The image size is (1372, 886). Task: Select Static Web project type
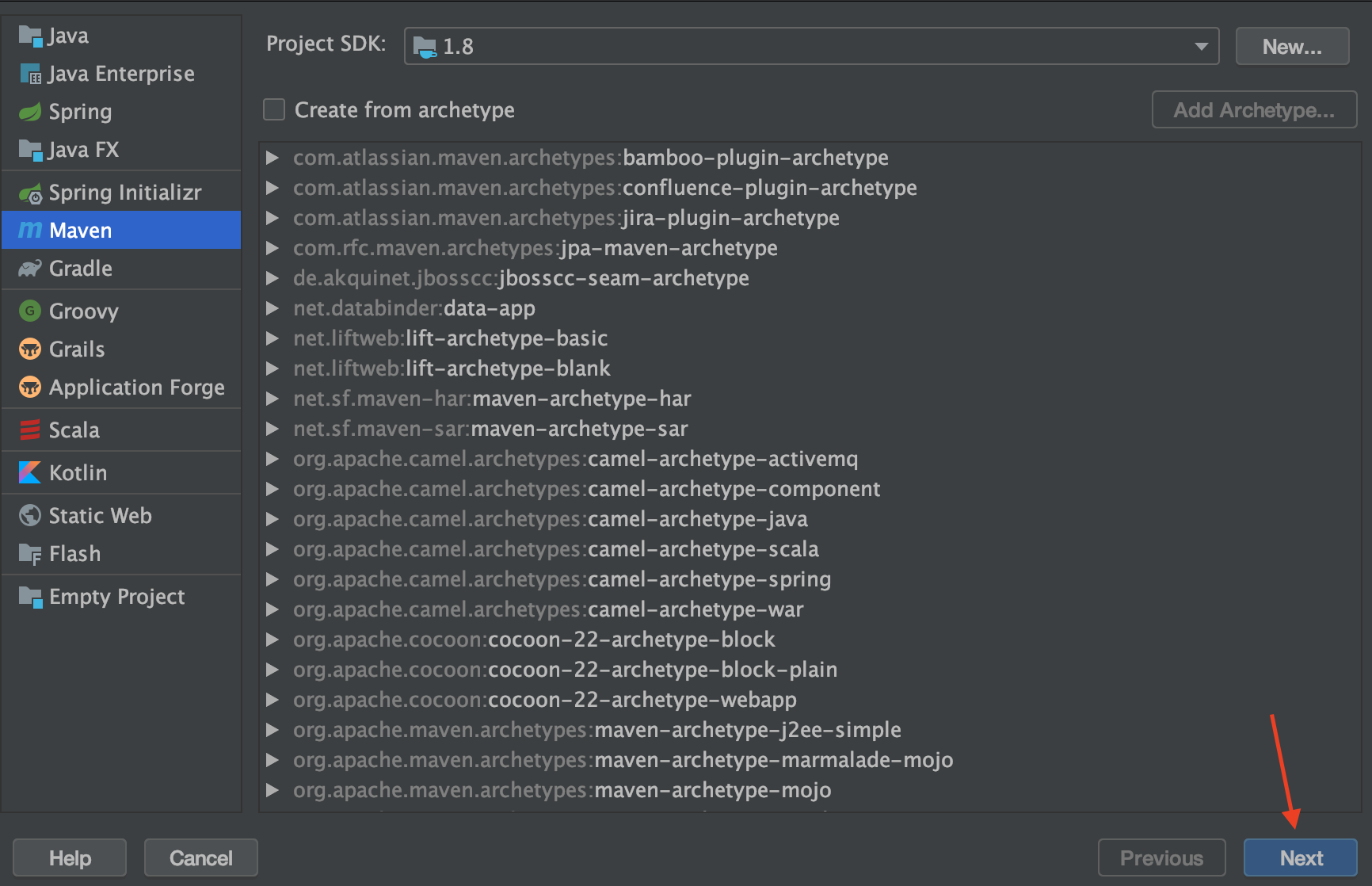[x=121, y=515]
